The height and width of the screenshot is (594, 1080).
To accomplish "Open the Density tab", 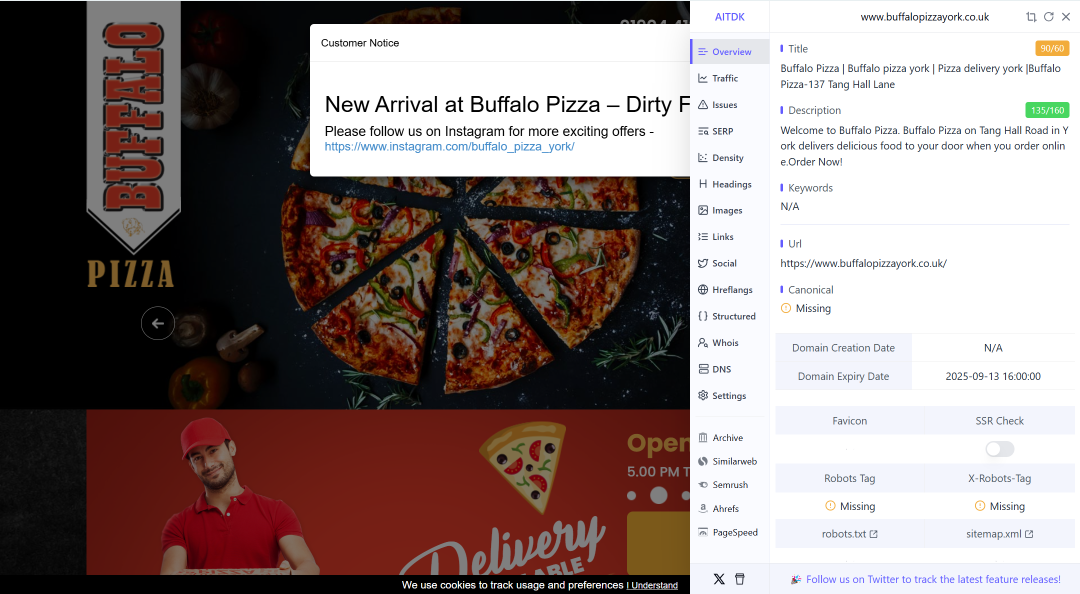I will (729, 158).
